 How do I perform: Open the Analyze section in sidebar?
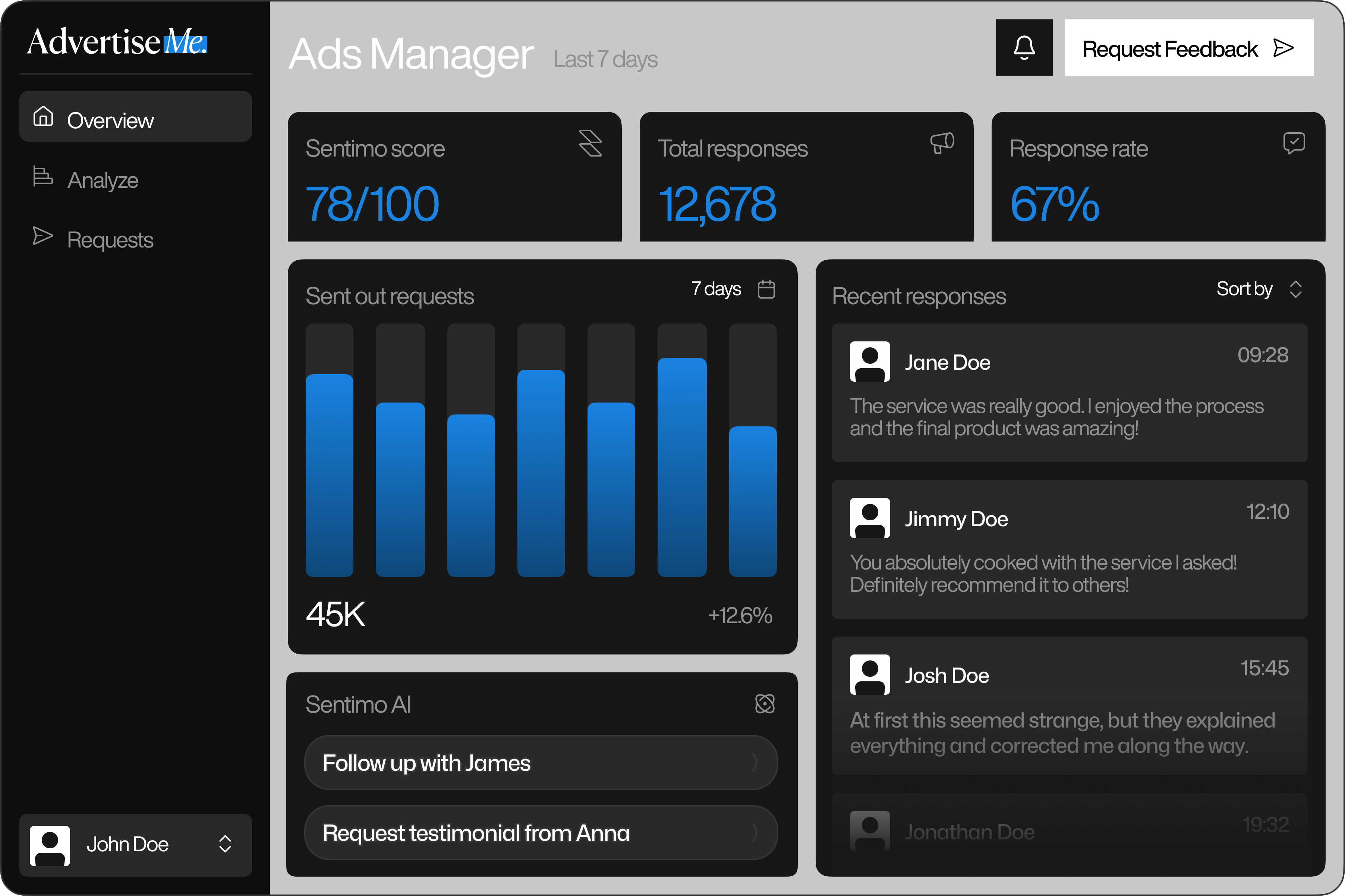(103, 180)
